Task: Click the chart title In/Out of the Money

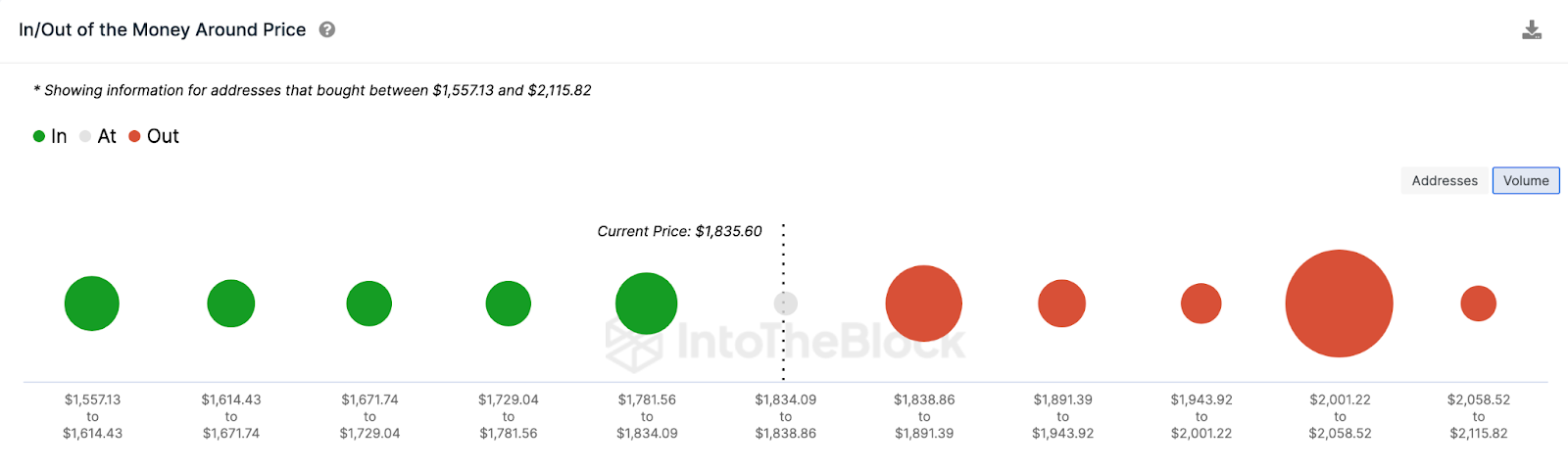Action: 163,30
